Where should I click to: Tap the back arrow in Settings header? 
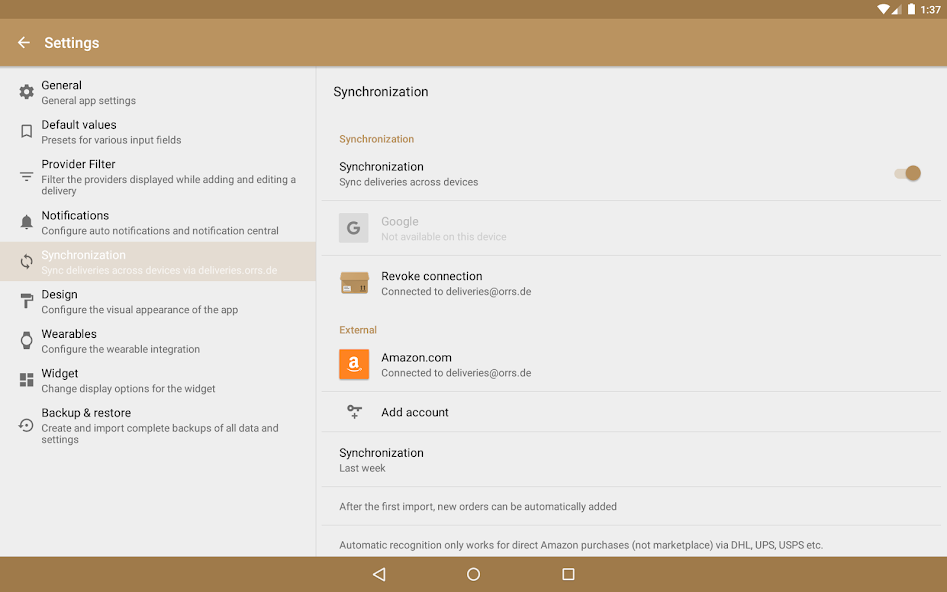point(24,43)
